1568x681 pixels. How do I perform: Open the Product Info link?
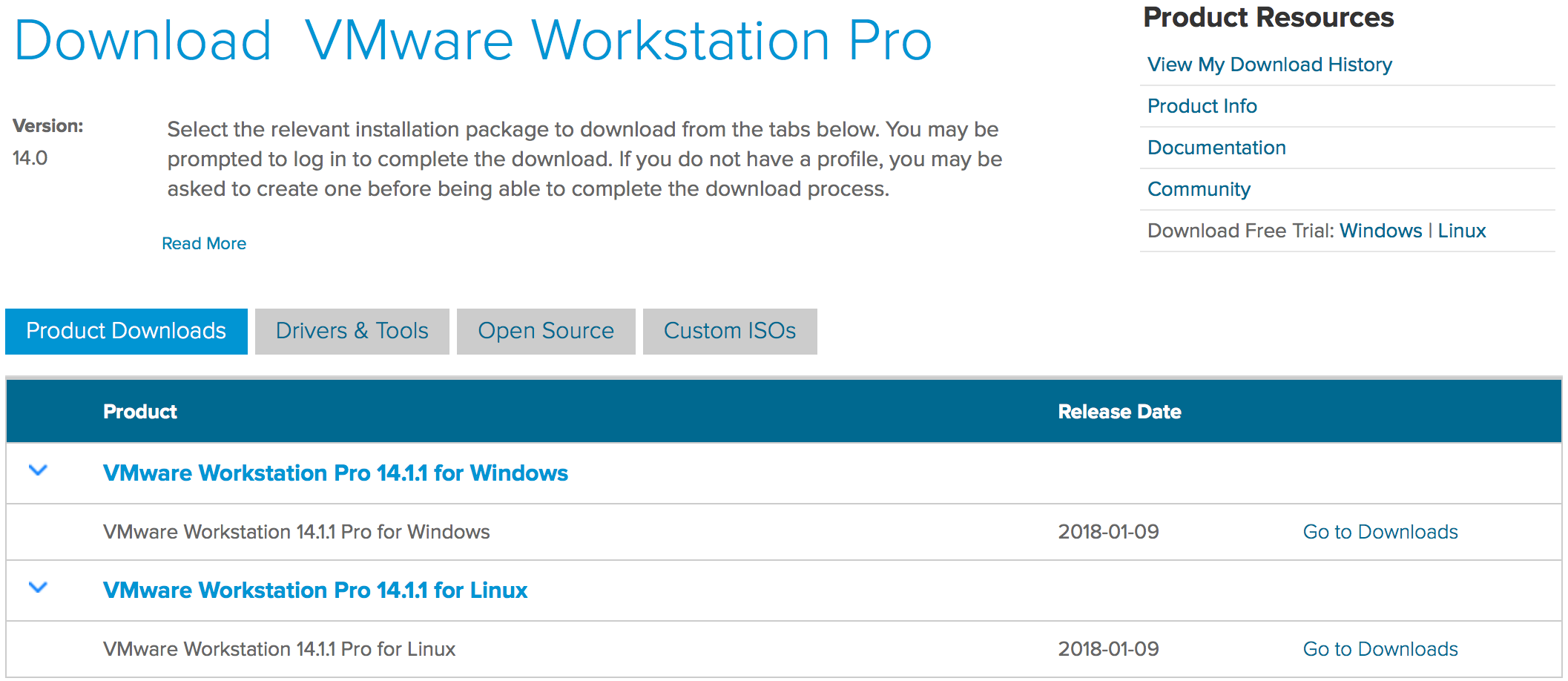point(1202,106)
